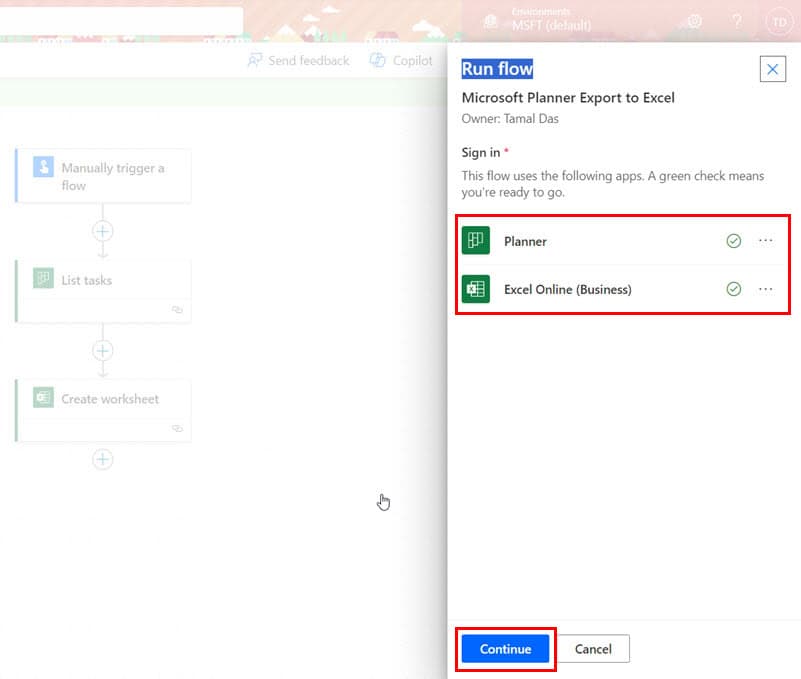Add a step above List tasks
This screenshot has width=801, height=679.
(x=103, y=231)
